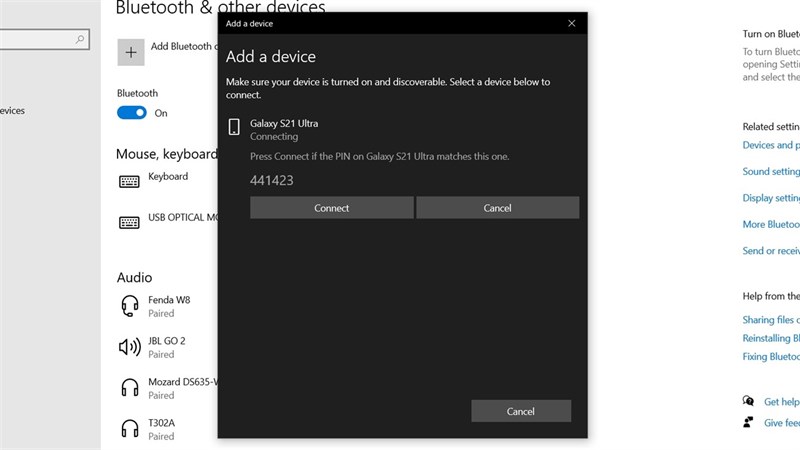Click Connect to confirm the PIN
Image resolution: width=800 pixels, height=450 pixels.
coord(332,208)
